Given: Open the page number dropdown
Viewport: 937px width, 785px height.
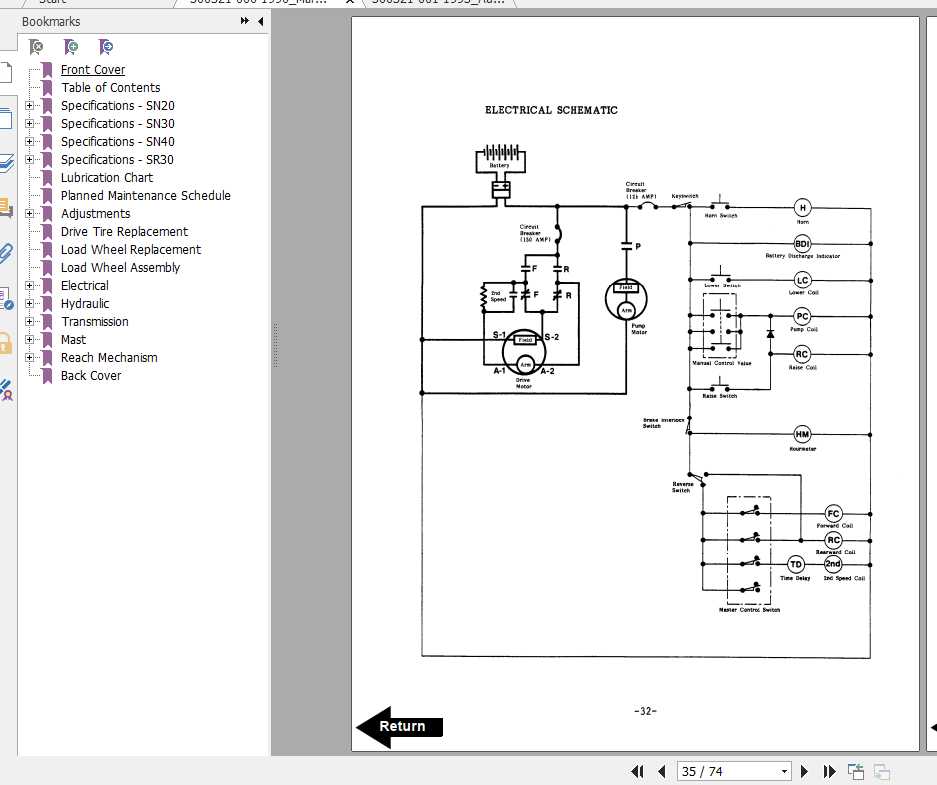Looking at the screenshot, I should [x=784, y=772].
